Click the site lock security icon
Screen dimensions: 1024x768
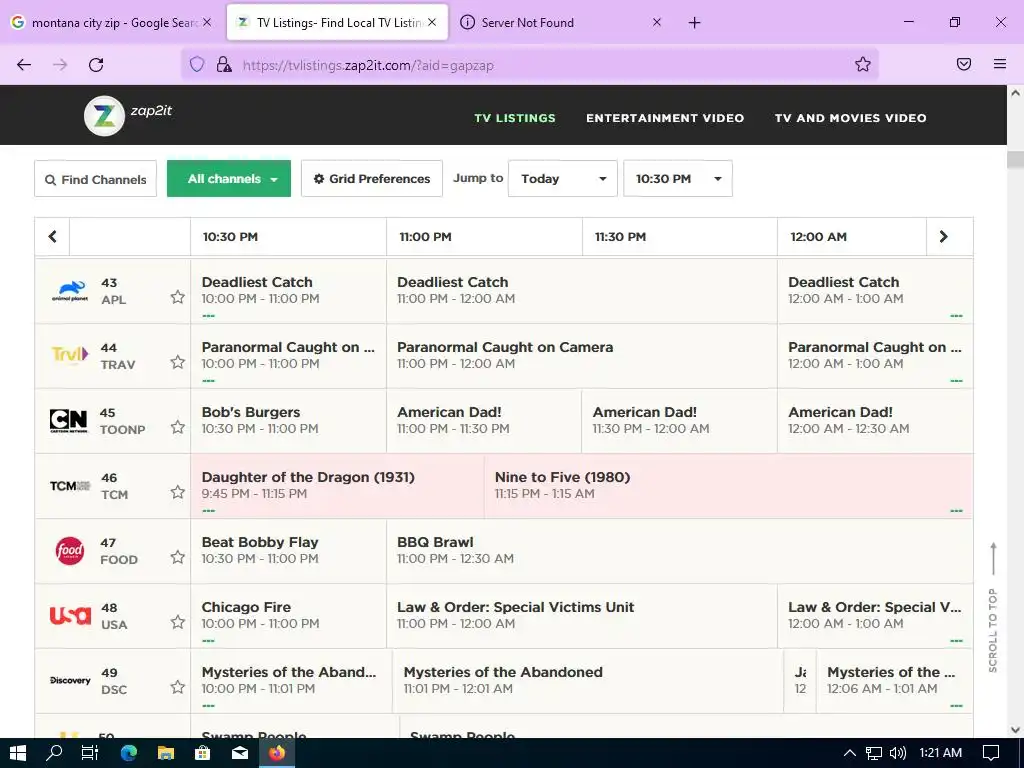(x=224, y=64)
